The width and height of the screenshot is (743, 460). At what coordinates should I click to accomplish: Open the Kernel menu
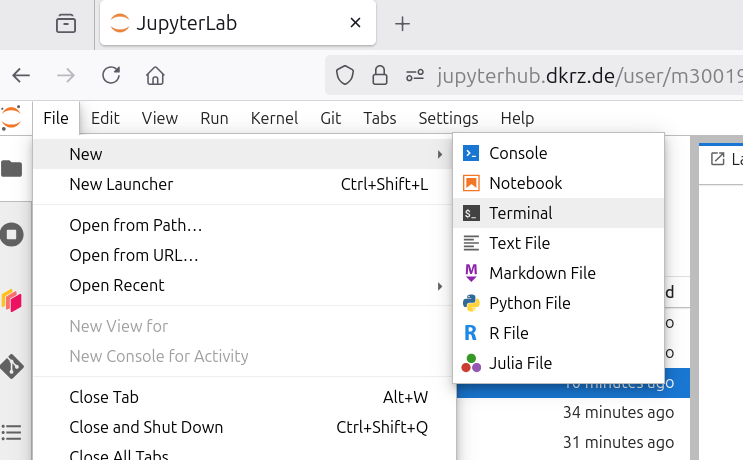coord(274,118)
